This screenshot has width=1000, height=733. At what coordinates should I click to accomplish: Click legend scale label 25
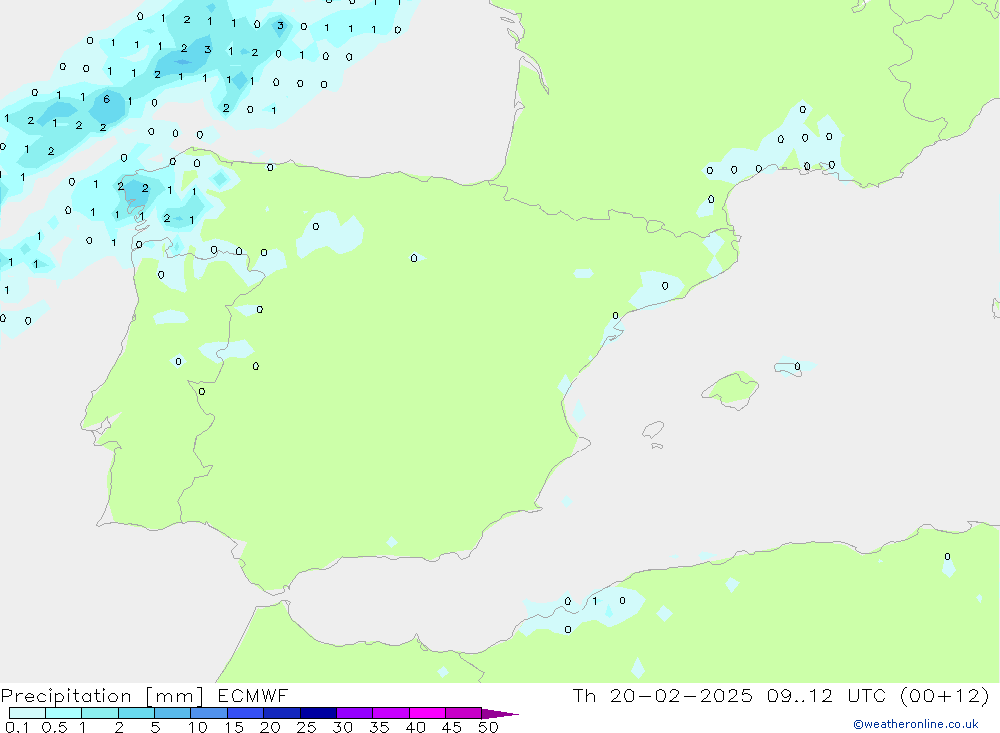(306, 727)
